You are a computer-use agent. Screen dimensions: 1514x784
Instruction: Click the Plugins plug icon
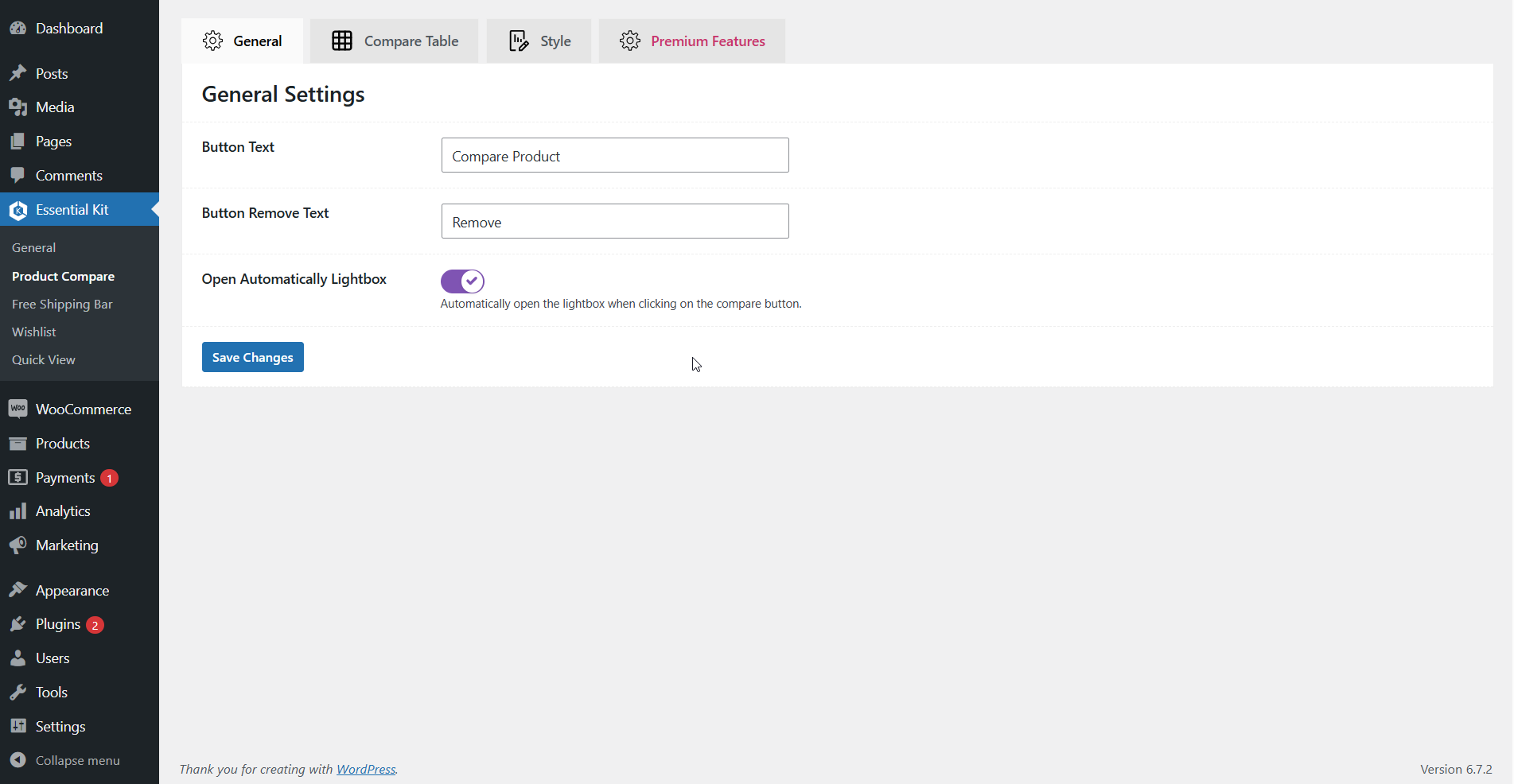click(x=18, y=624)
